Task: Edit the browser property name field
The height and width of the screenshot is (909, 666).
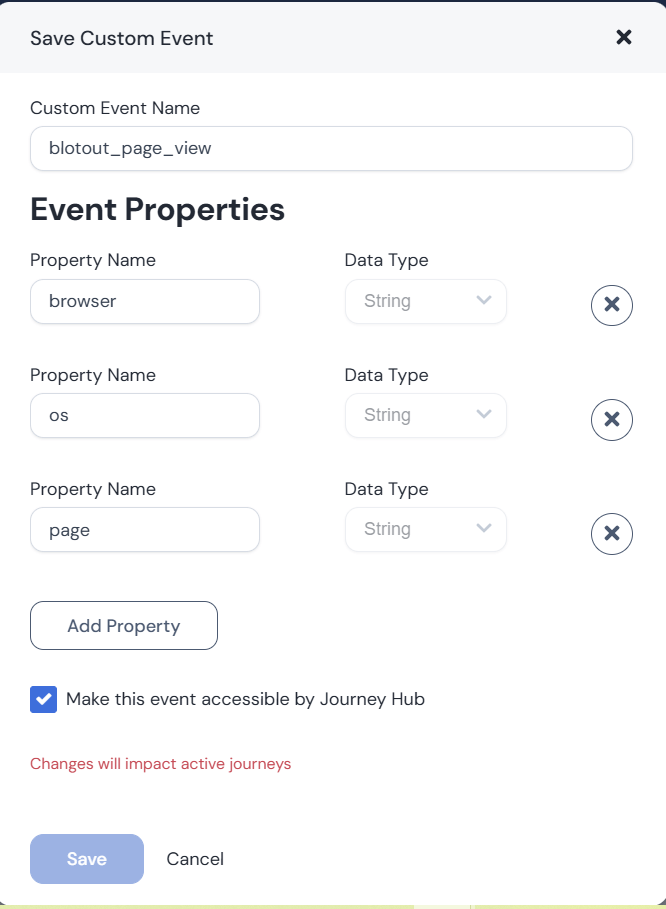Action: [x=145, y=301]
